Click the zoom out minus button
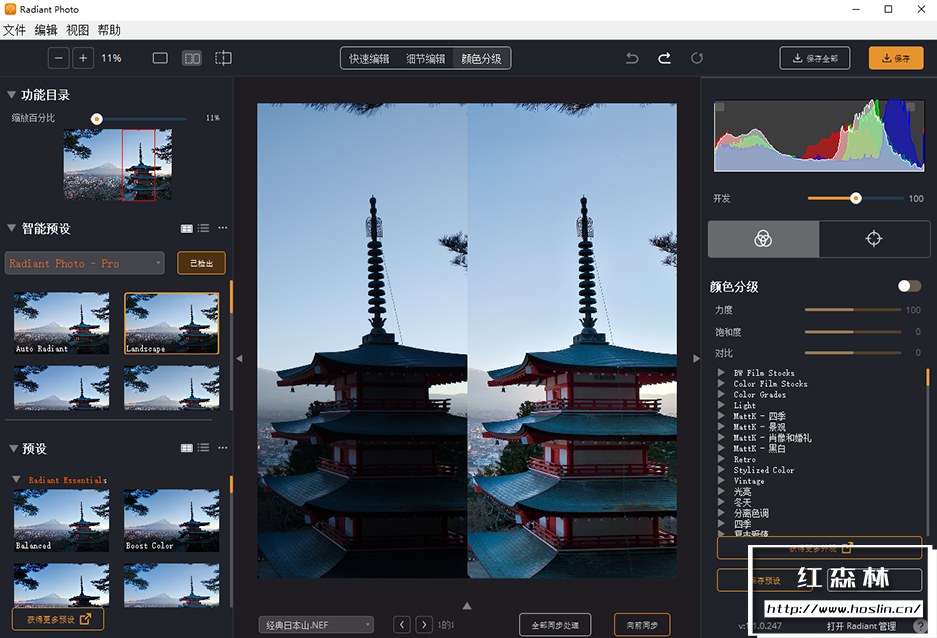 pyautogui.click(x=59, y=58)
